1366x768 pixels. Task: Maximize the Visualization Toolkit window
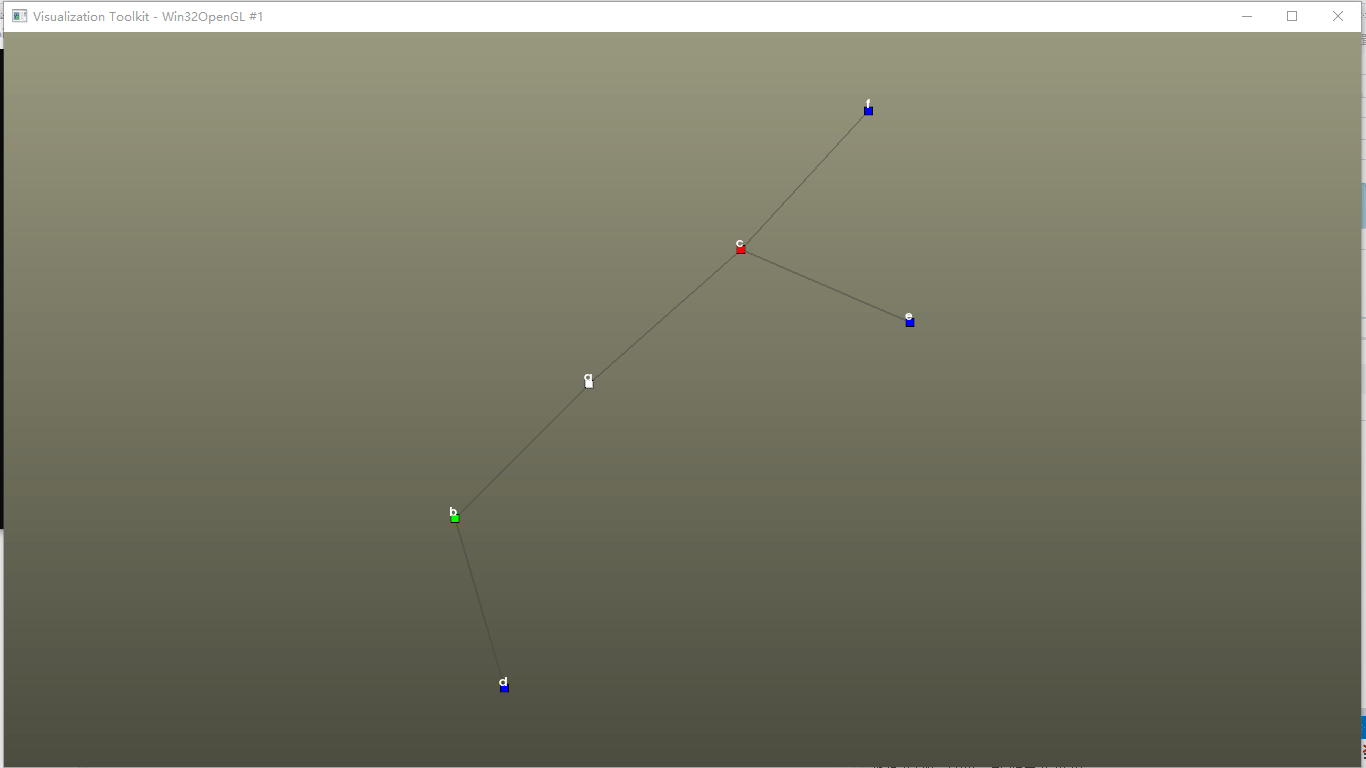pyautogui.click(x=1292, y=16)
